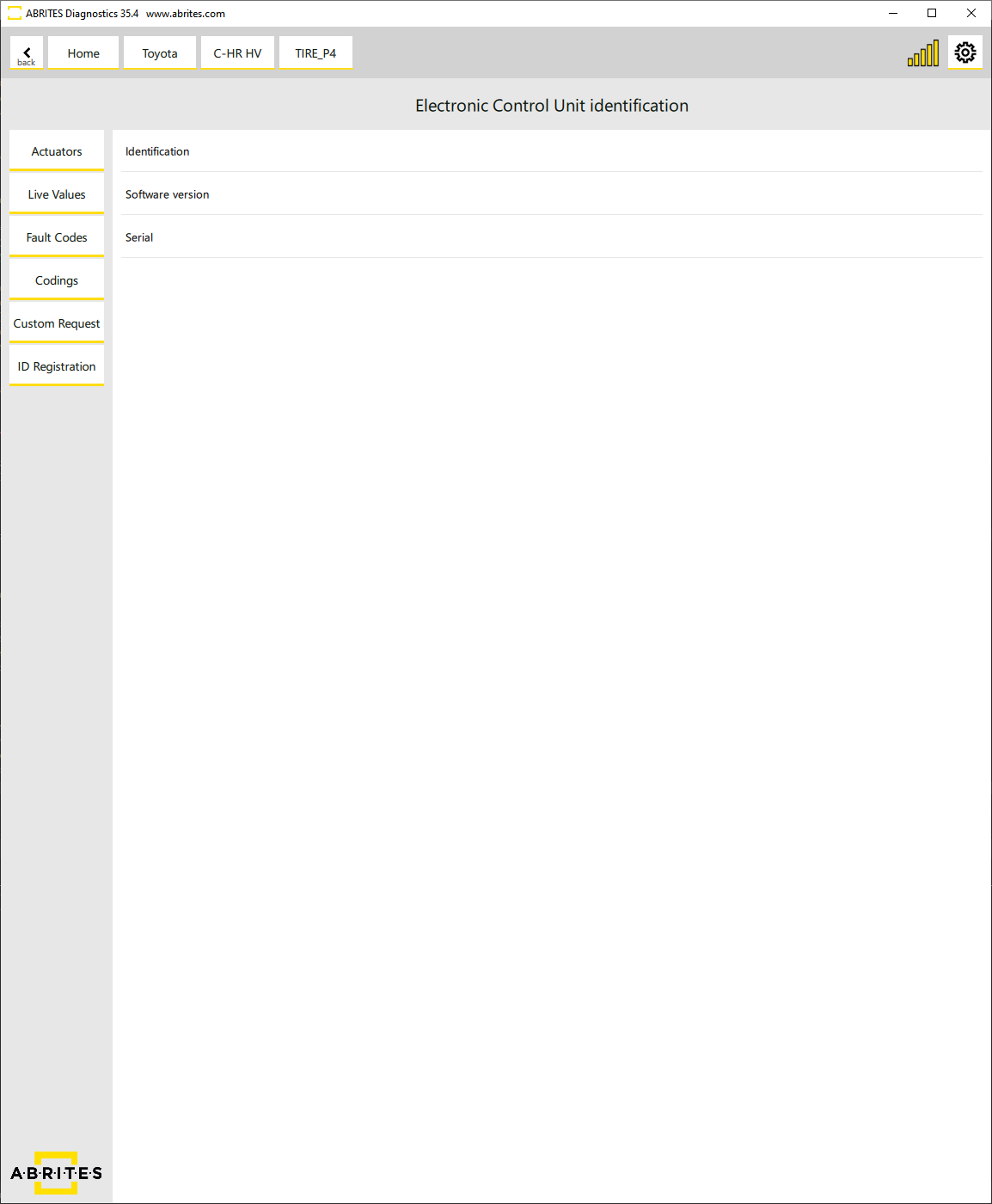
Task: Click the TIRE_P4 module button
Action: 315,53
